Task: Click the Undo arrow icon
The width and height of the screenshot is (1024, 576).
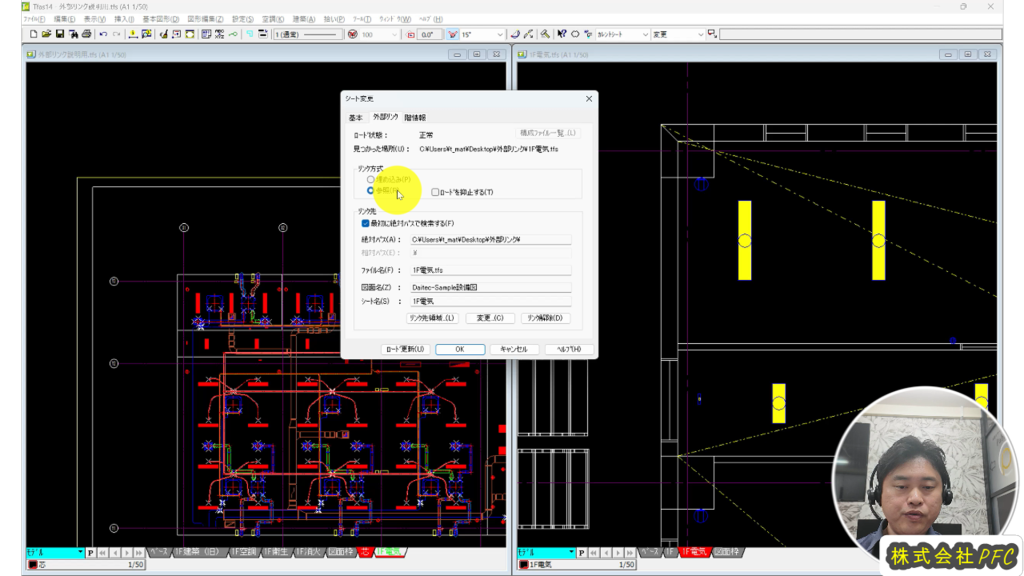Action: click(x=103, y=34)
